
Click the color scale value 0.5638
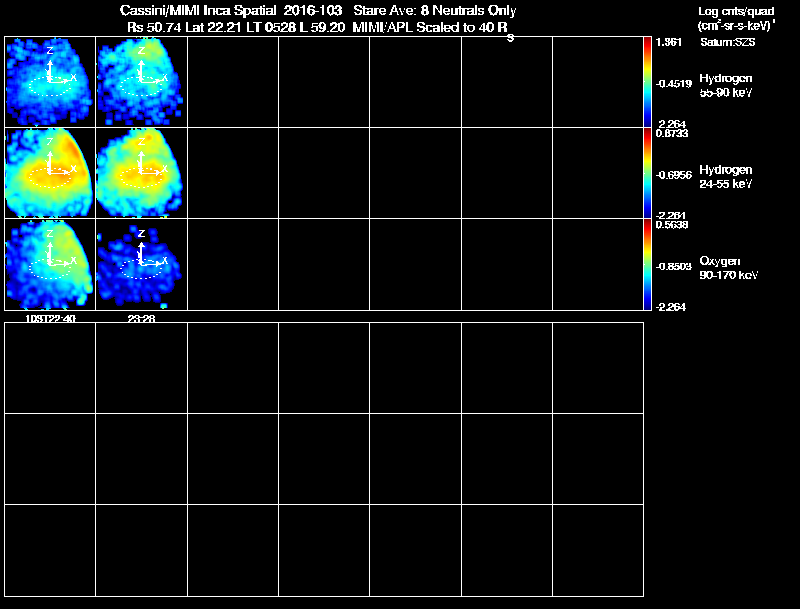pos(672,224)
